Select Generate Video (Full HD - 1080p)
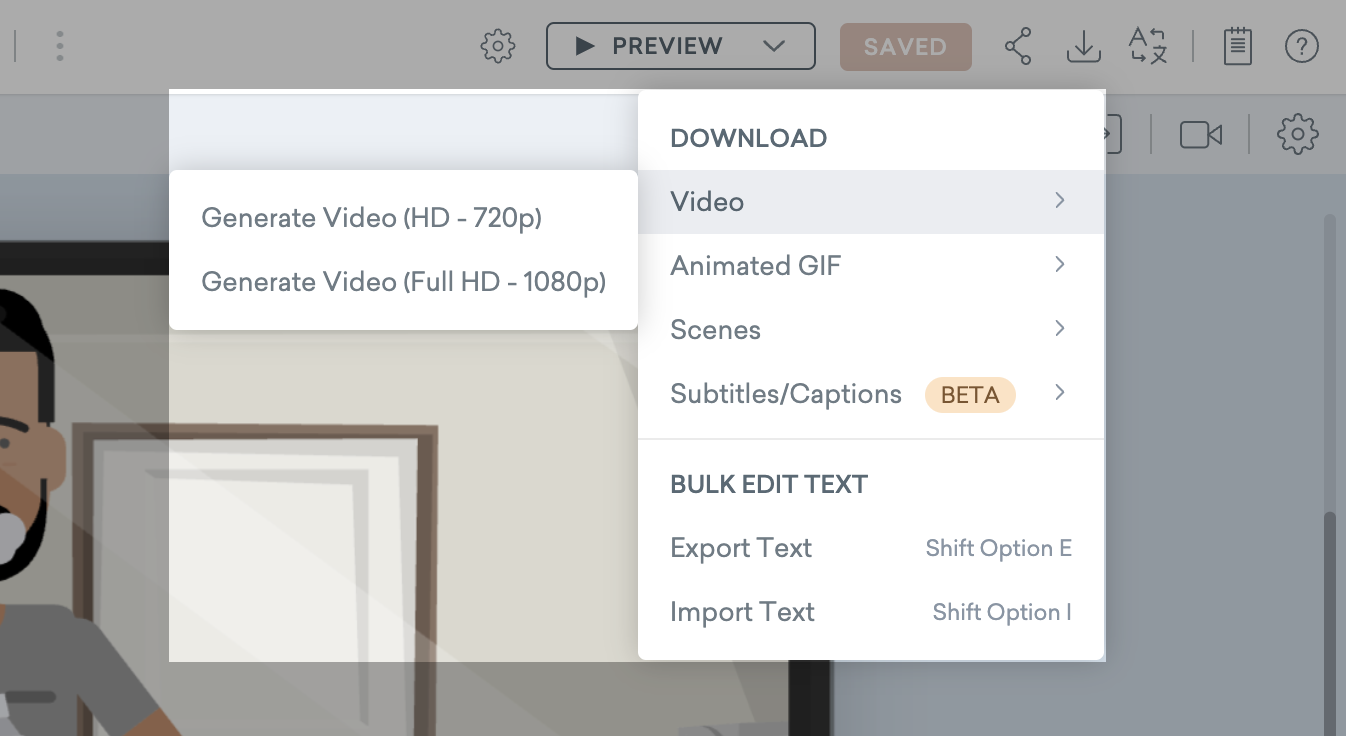1346x736 pixels. pyautogui.click(x=403, y=282)
